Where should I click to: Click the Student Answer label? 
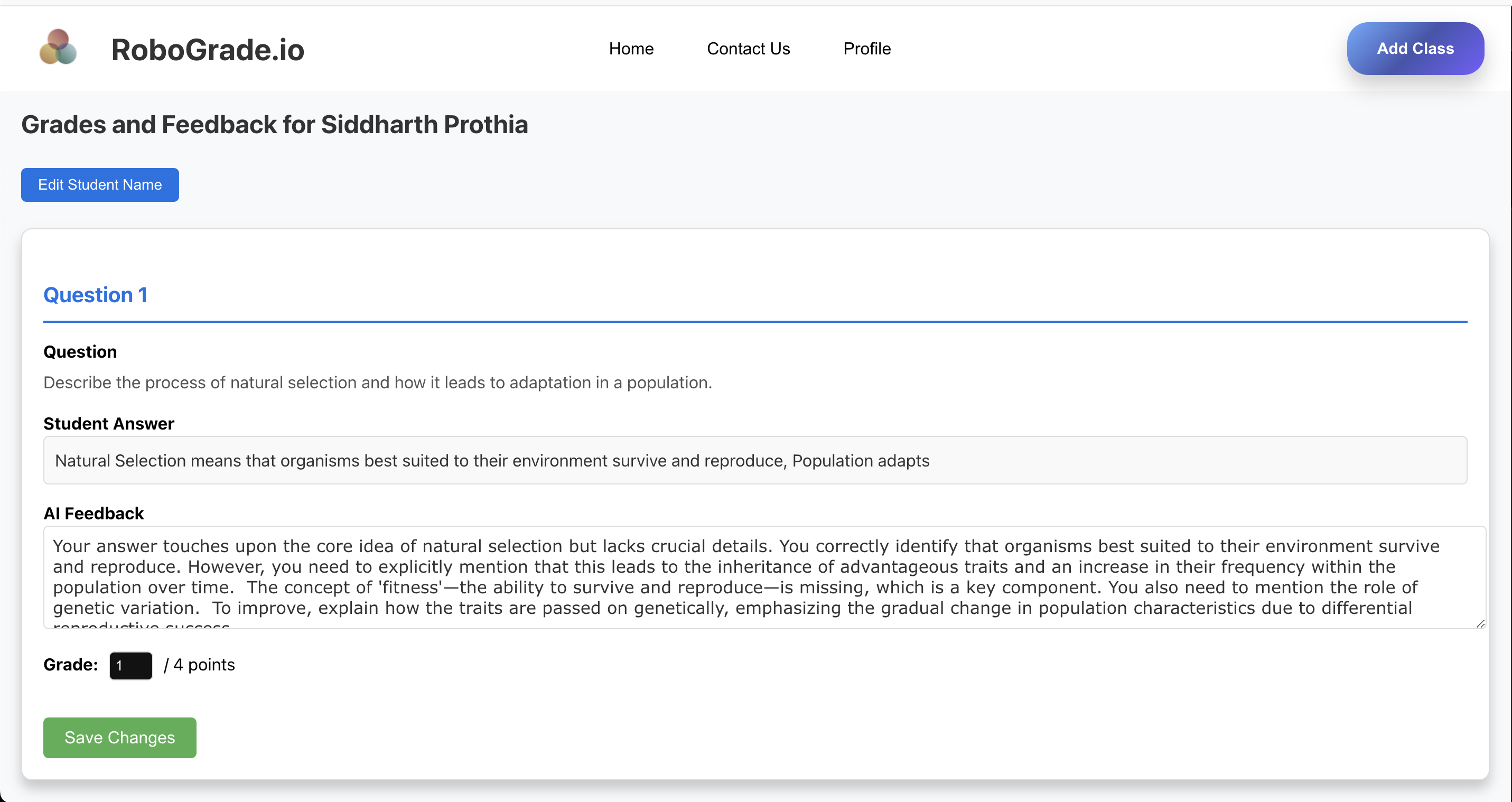tap(109, 424)
